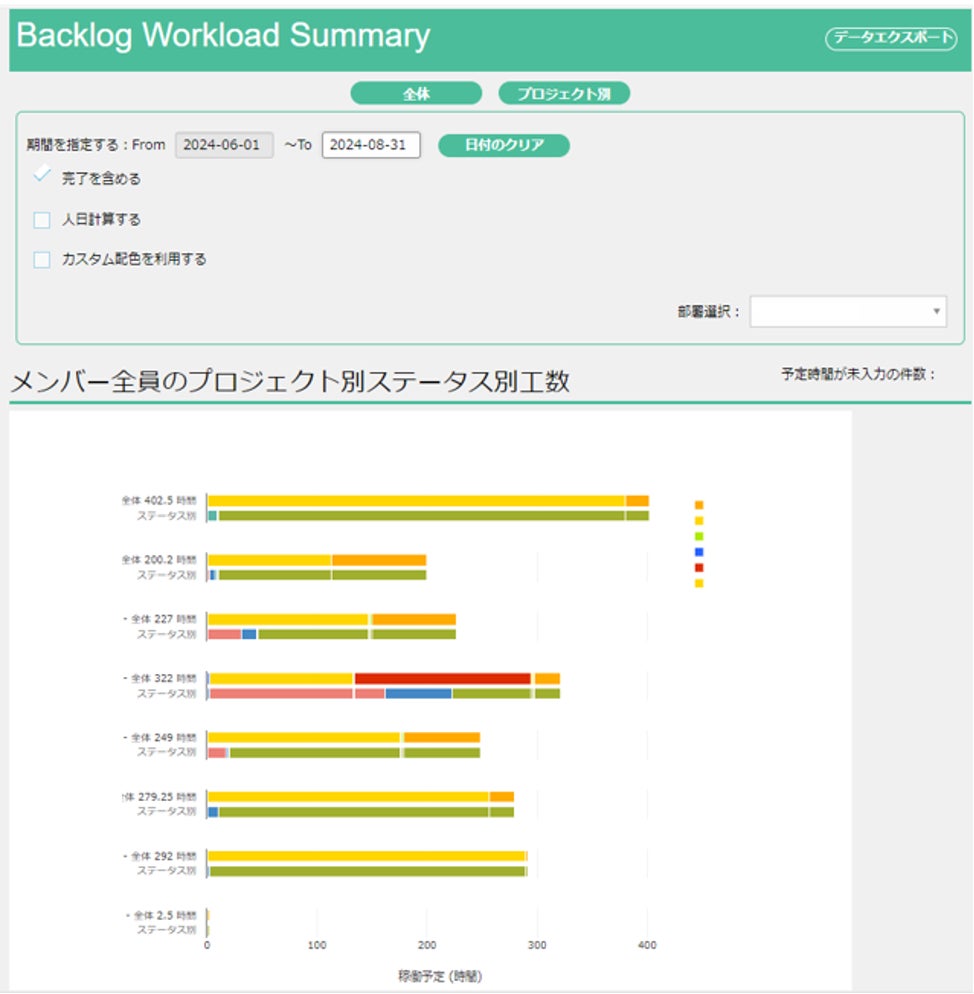Select the yellow 全体 292 時間 bar
Image resolution: width=974 pixels, height=994 pixels.
coord(367,856)
